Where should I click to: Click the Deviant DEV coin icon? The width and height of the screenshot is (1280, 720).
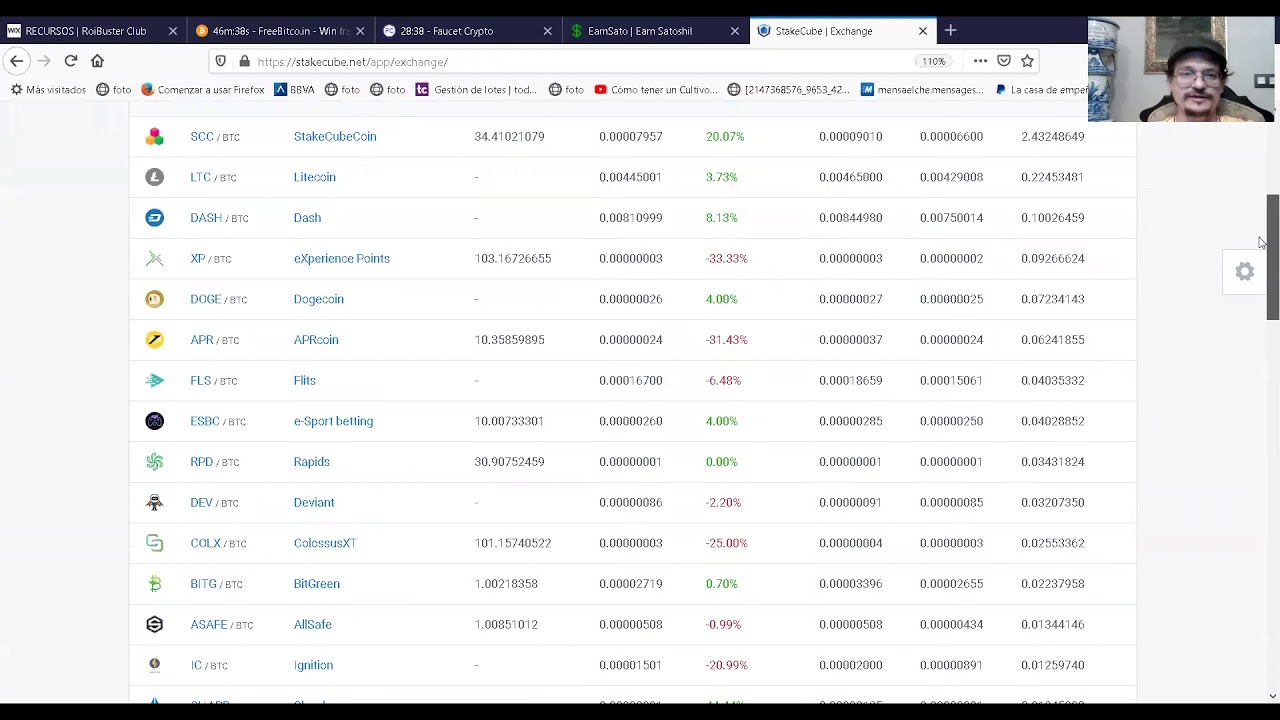[x=154, y=502]
